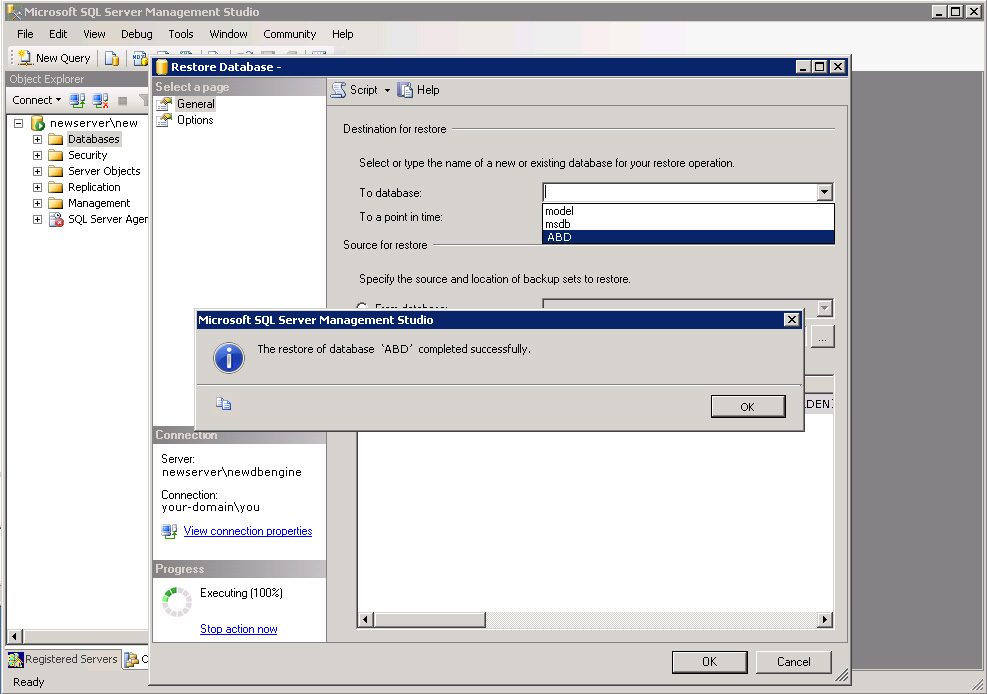The width and height of the screenshot is (987, 694).
Task: Click the Management Studio title bar icon
Action: click(14, 12)
